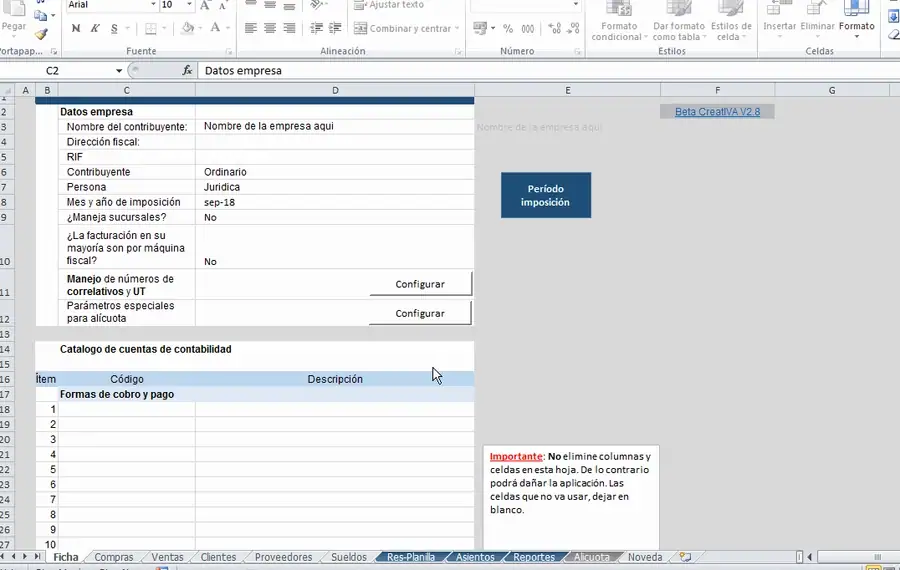
Task: Select the Format Painter brush icon
Action: [x=41, y=35]
